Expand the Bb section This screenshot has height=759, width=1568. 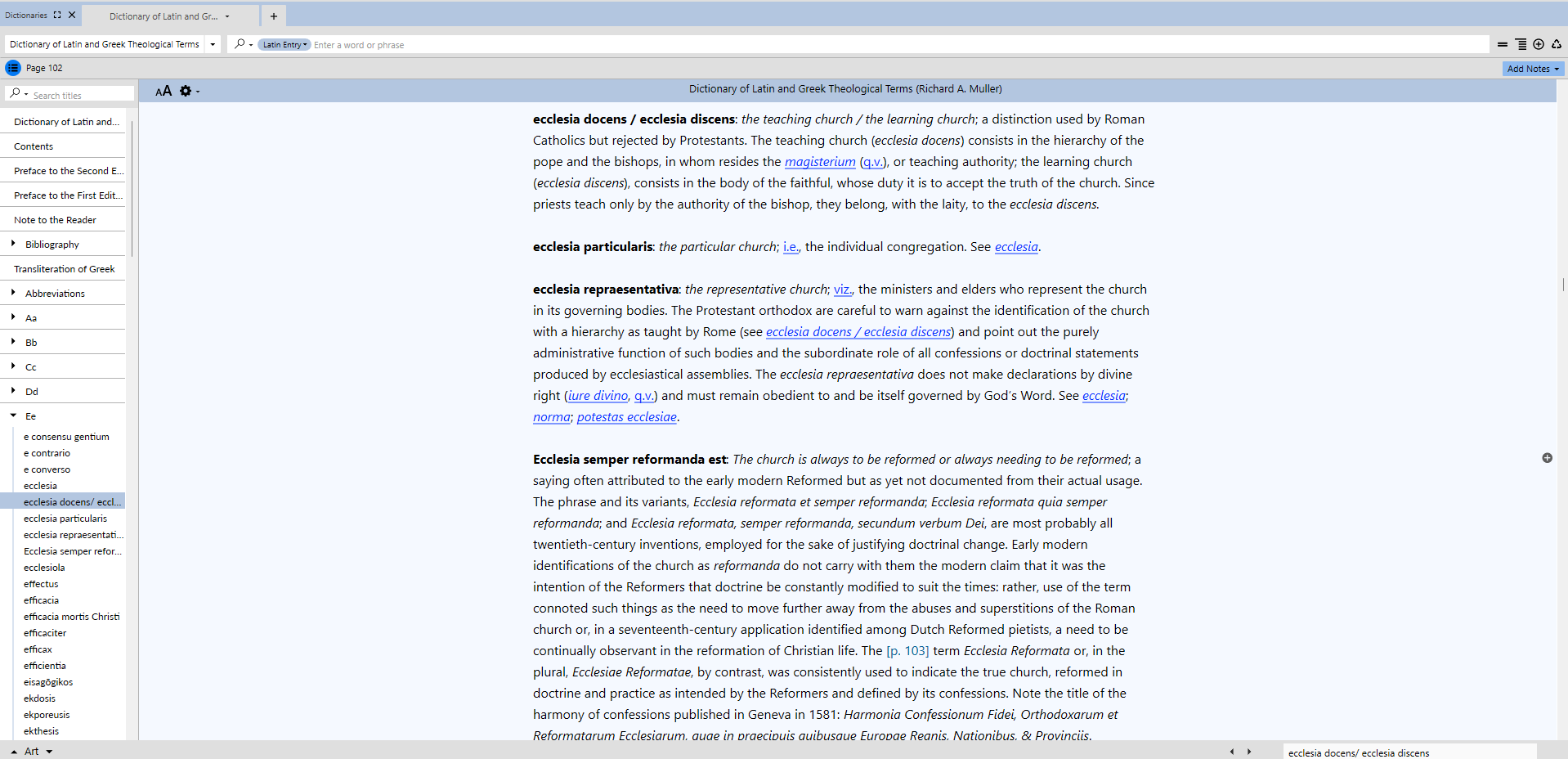tap(13, 342)
